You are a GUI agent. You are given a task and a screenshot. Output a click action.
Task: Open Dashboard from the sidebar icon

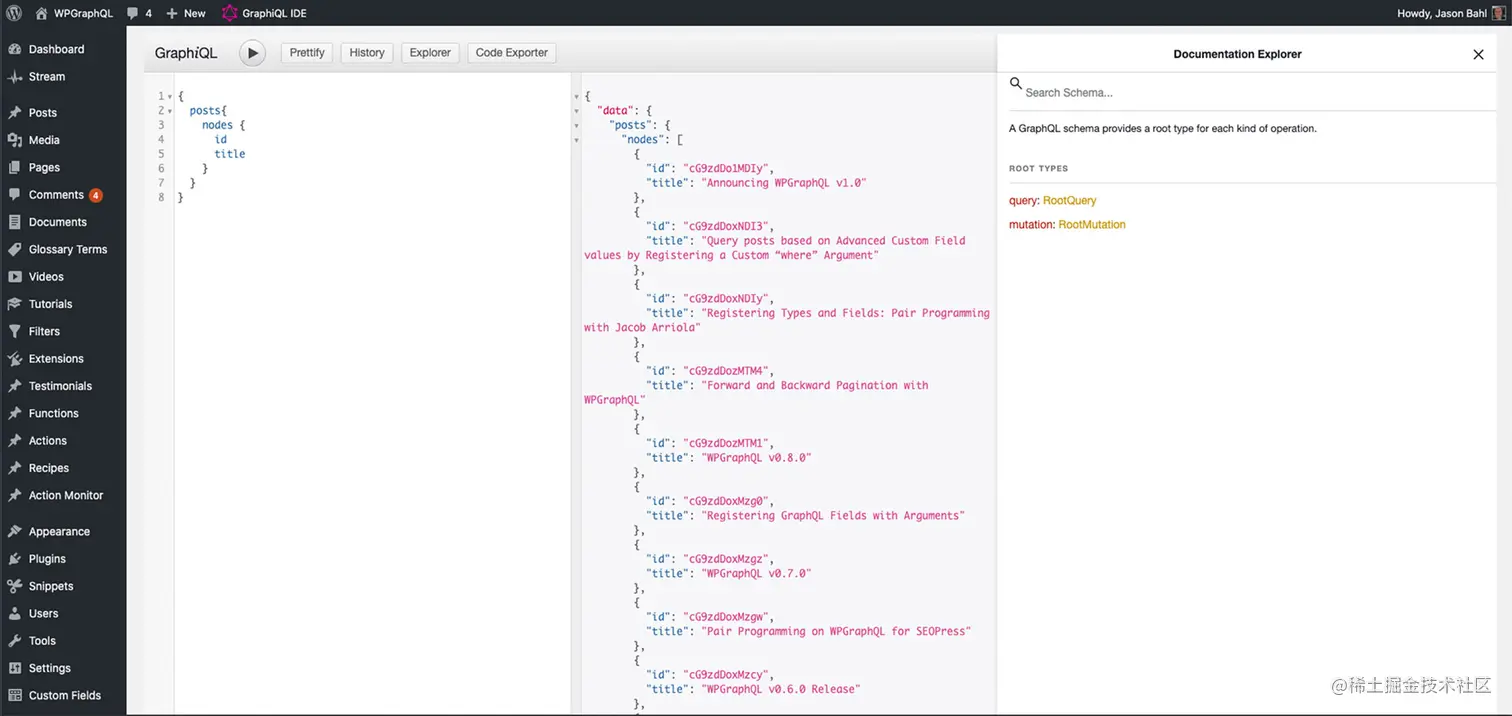[x=14, y=49]
